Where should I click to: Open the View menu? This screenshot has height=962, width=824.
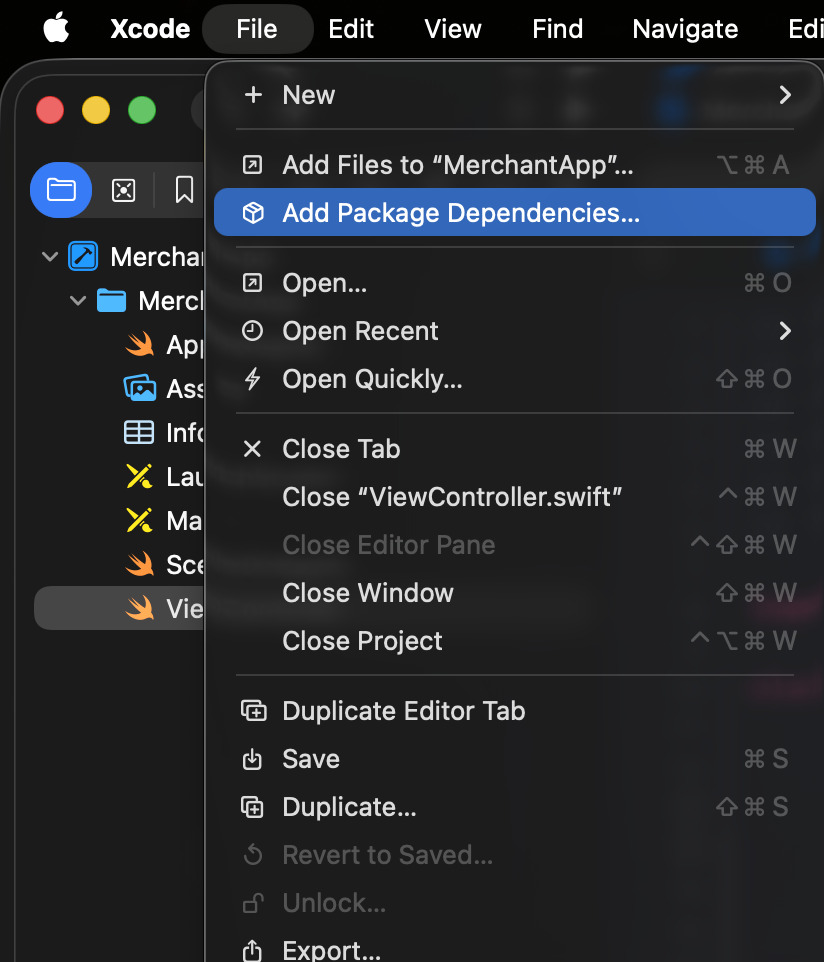pyautogui.click(x=453, y=29)
